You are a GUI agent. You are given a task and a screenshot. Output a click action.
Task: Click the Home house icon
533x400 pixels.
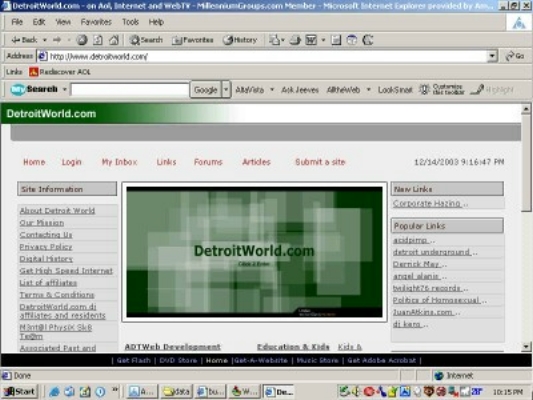click(114, 40)
